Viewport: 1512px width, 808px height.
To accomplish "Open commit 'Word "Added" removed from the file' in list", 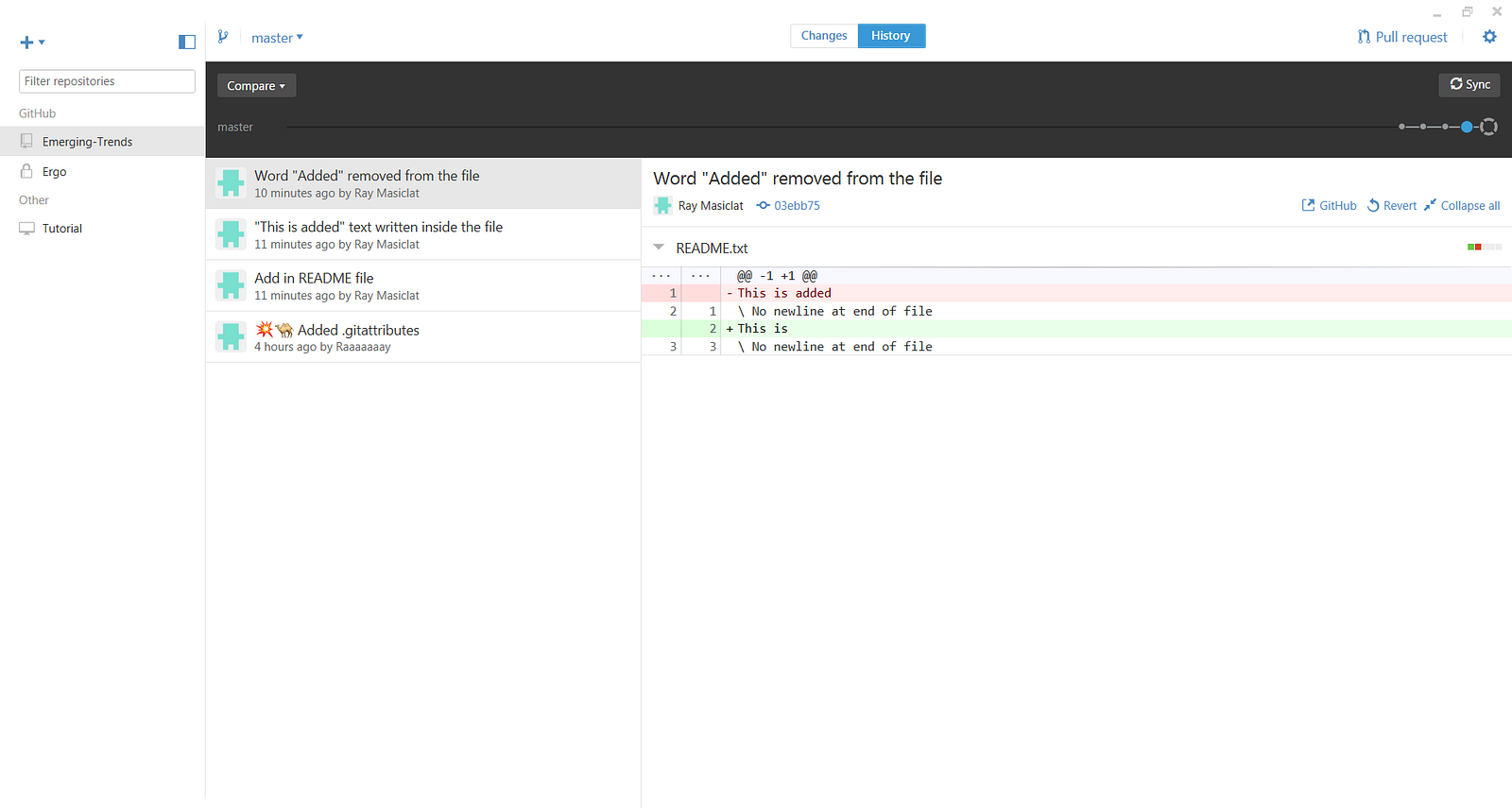I will [x=423, y=183].
